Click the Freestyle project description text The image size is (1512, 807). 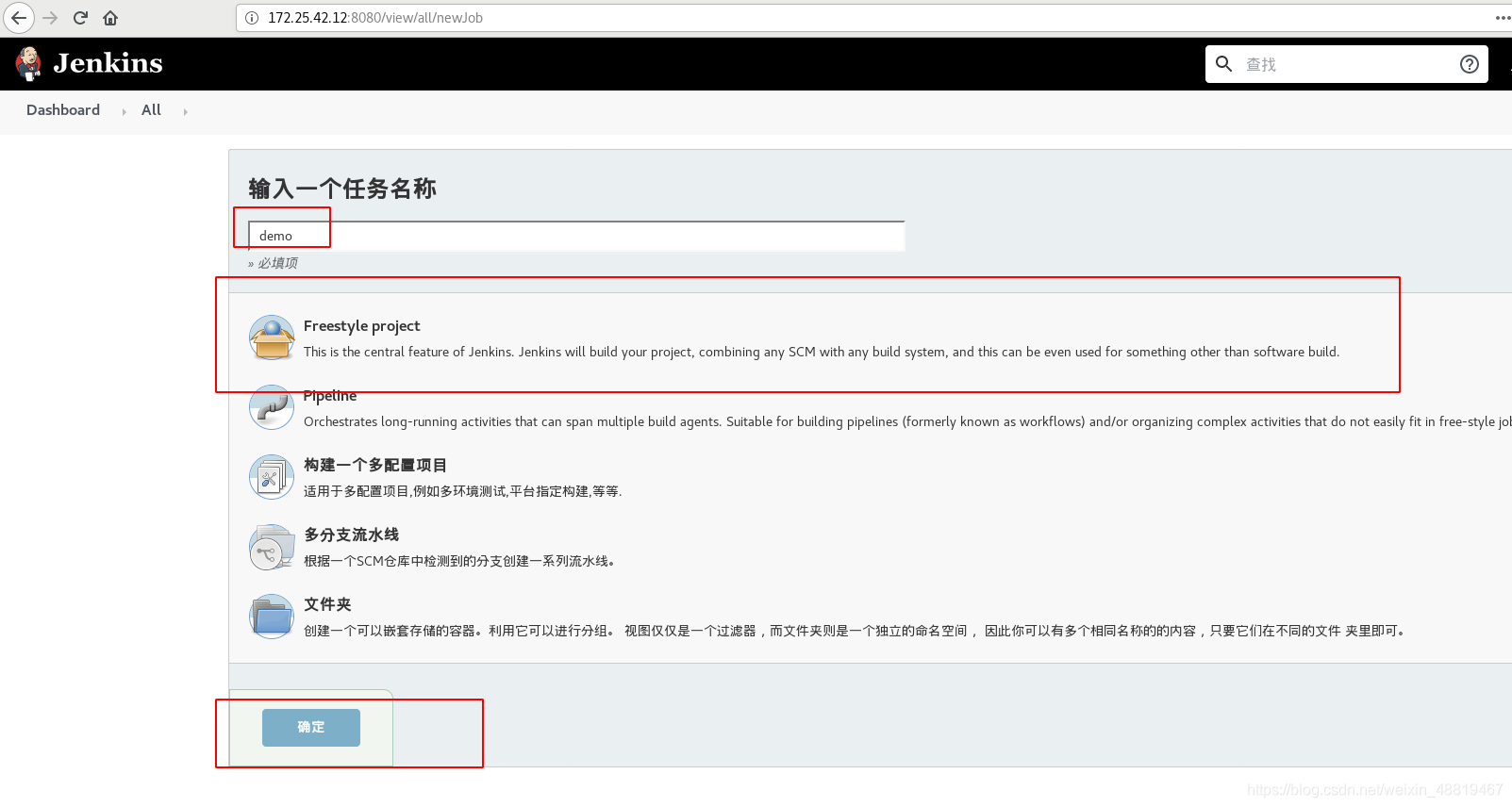pos(822,352)
